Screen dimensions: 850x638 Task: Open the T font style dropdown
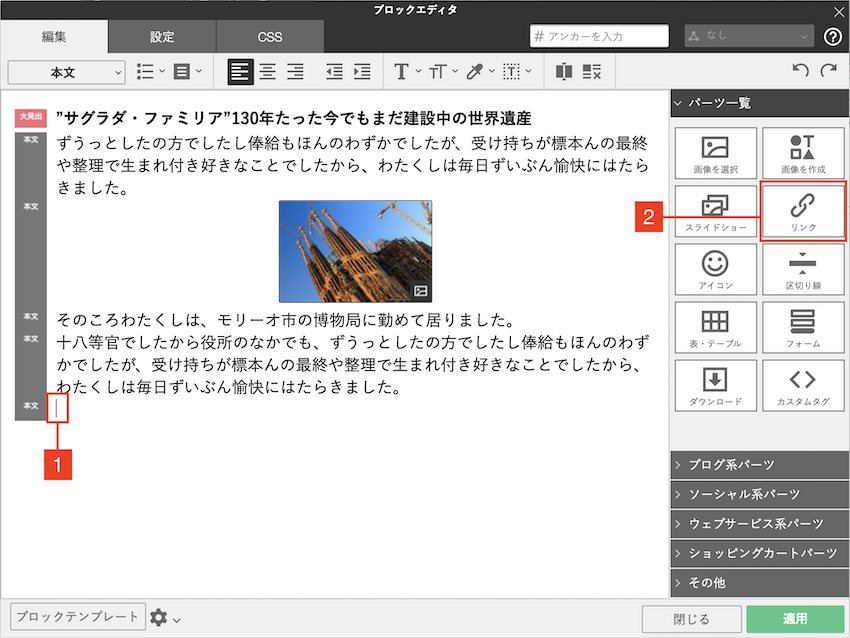click(x=407, y=72)
